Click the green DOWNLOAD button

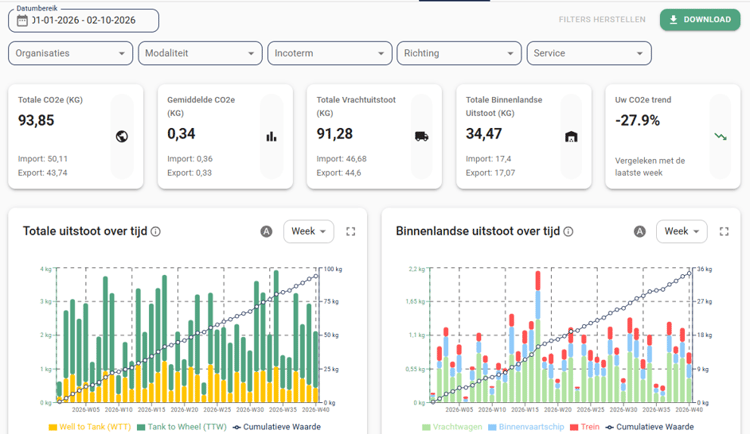700,20
